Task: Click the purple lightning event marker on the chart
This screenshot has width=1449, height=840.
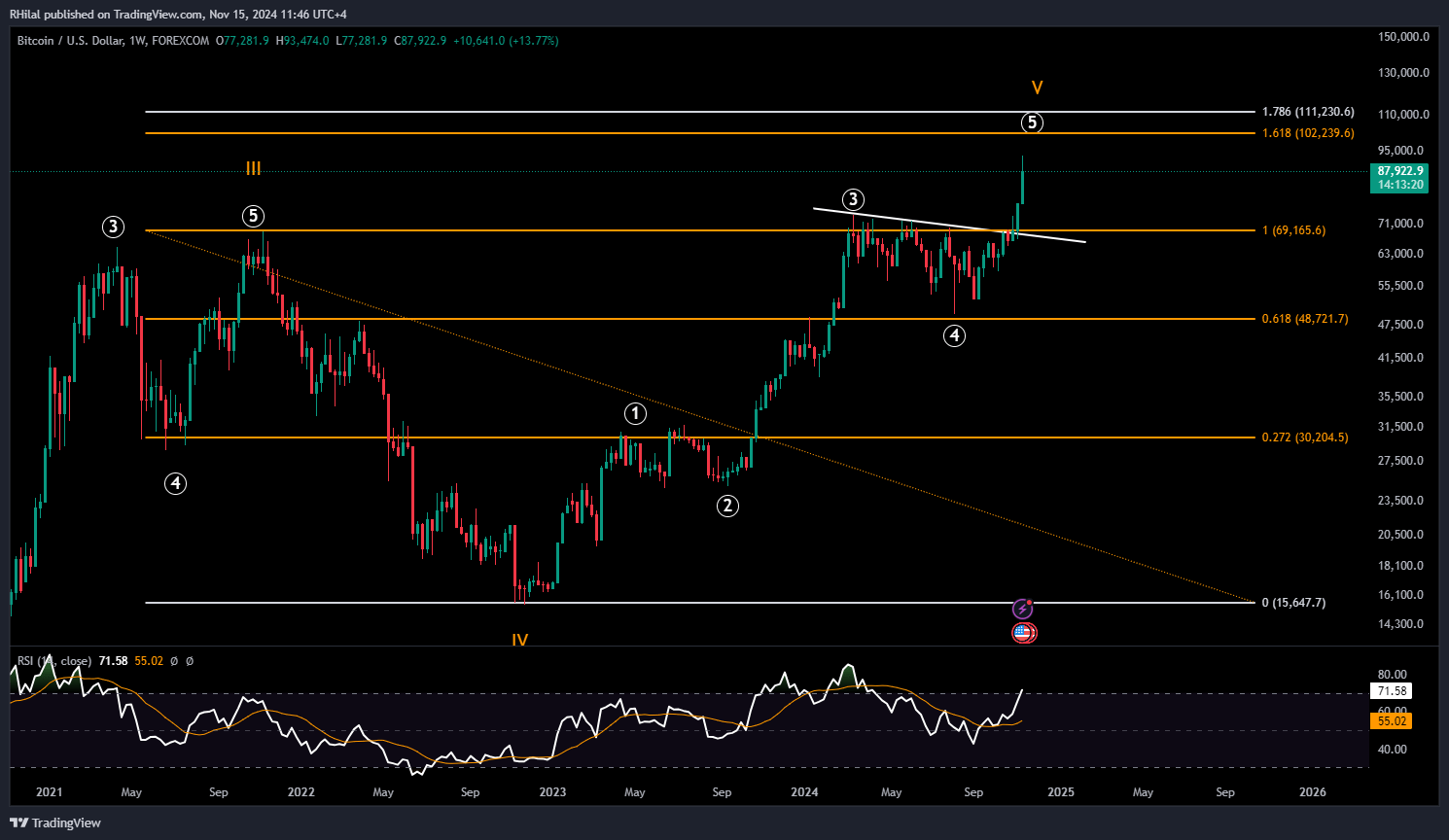Action: pyautogui.click(x=1023, y=608)
